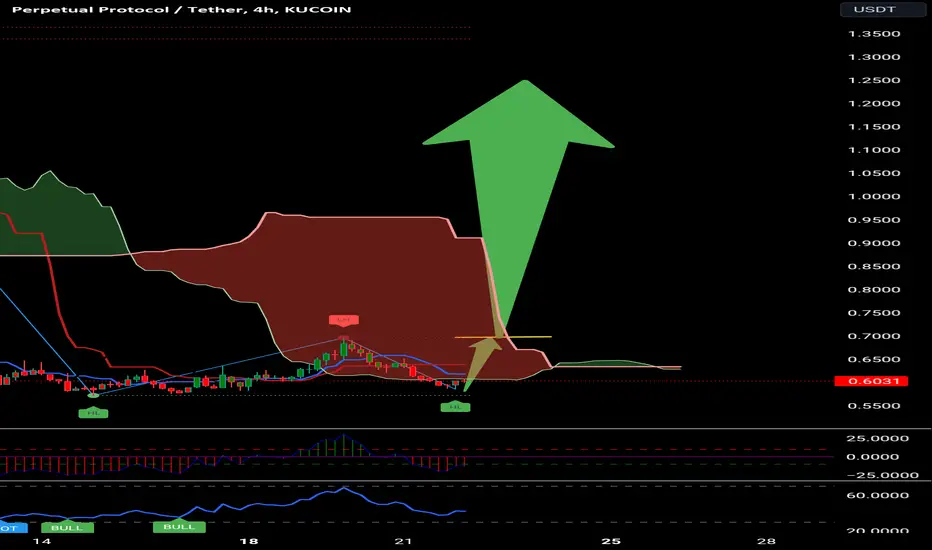The image size is (932, 550).
Task: Select date 28 on the time axis
Action: (x=766, y=541)
